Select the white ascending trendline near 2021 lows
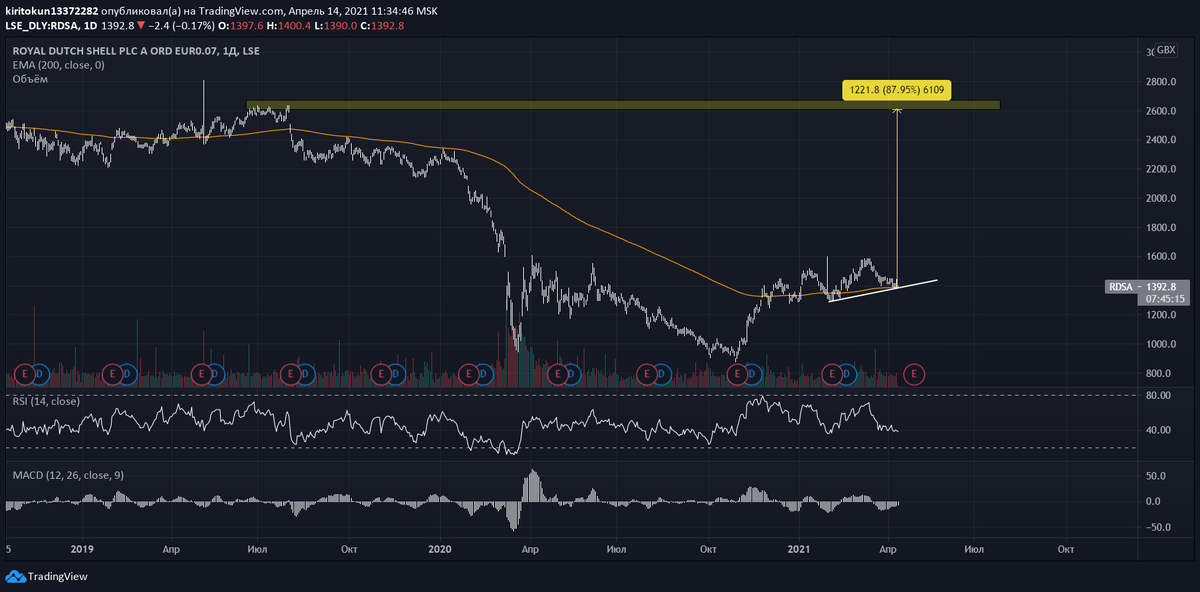The image size is (1200, 592). point(883,290)
